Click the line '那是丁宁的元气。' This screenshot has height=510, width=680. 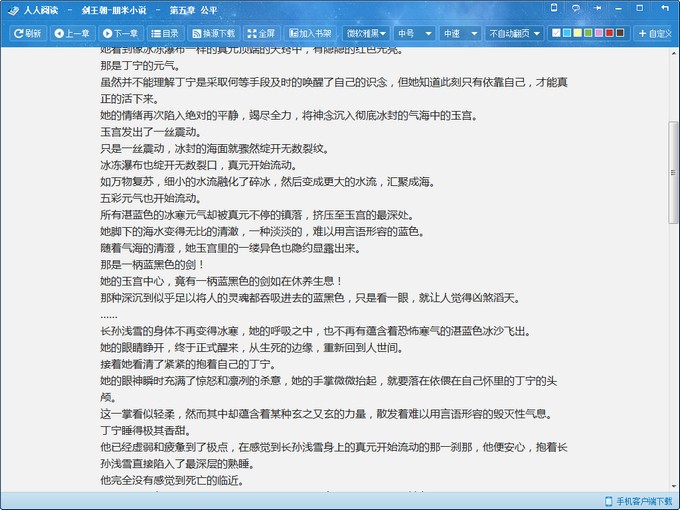point(140,66)
